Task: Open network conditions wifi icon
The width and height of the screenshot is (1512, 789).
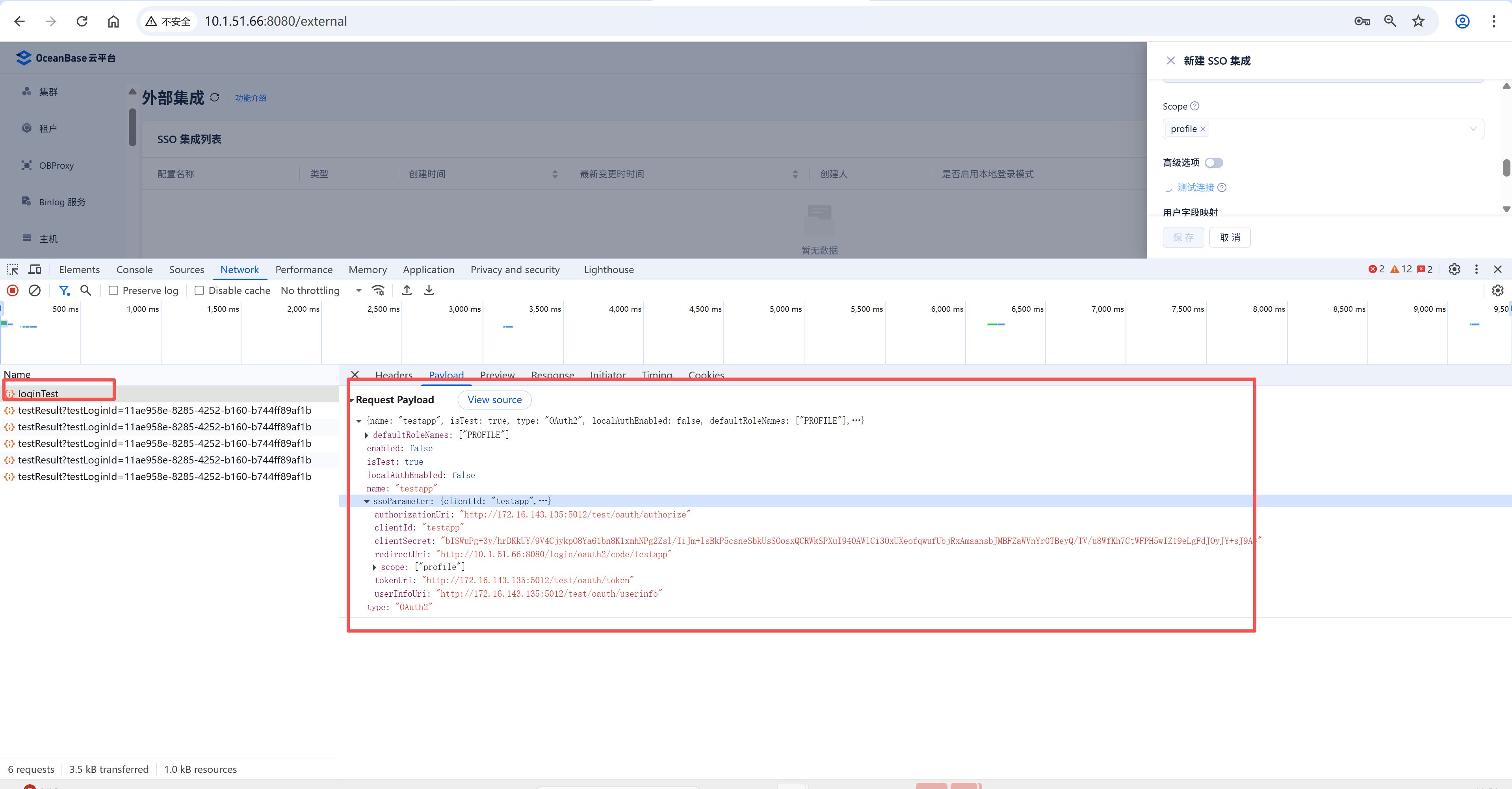Action: [x=379, y=290]
